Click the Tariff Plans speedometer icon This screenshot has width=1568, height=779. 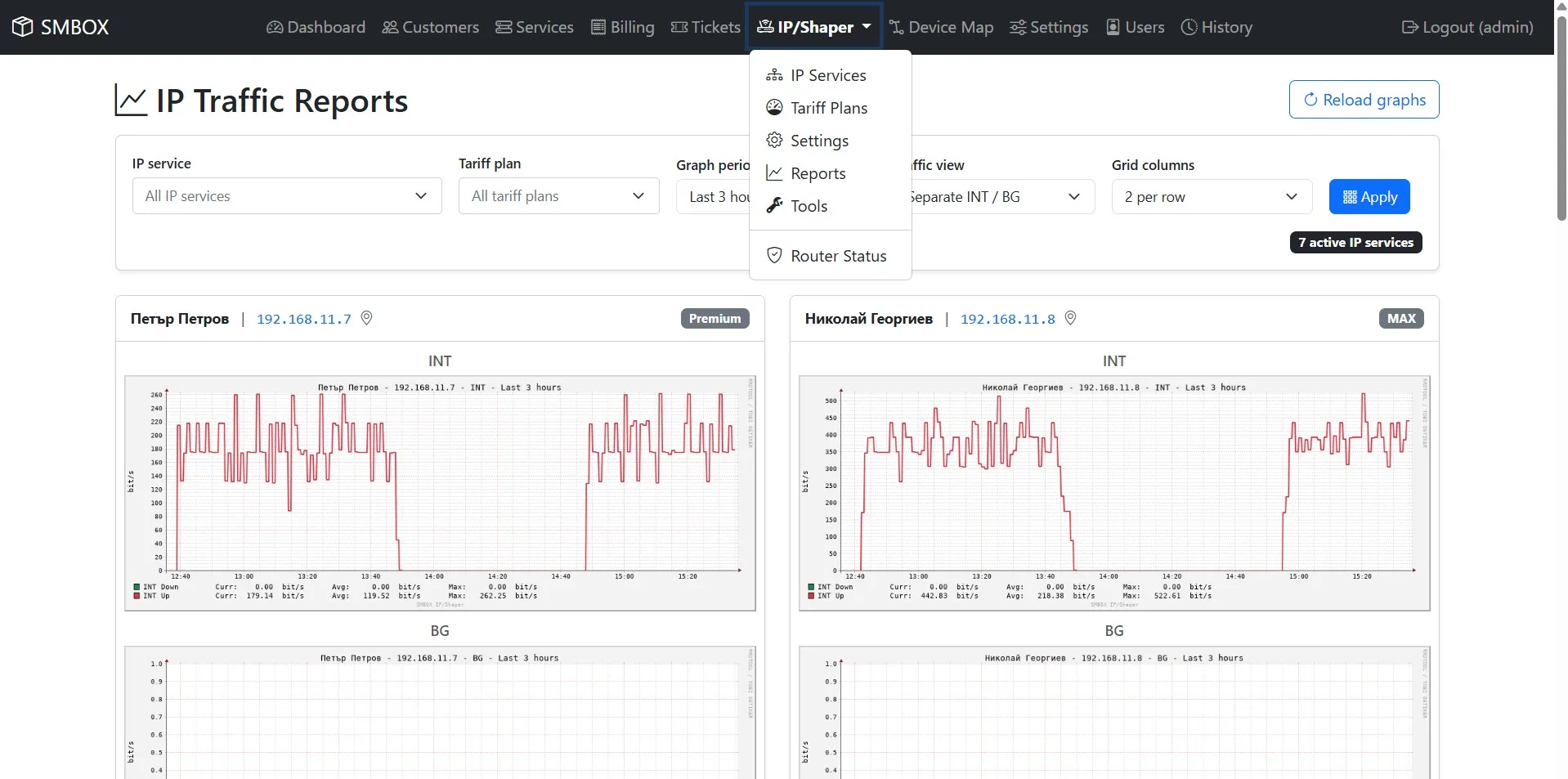point(774,108)
